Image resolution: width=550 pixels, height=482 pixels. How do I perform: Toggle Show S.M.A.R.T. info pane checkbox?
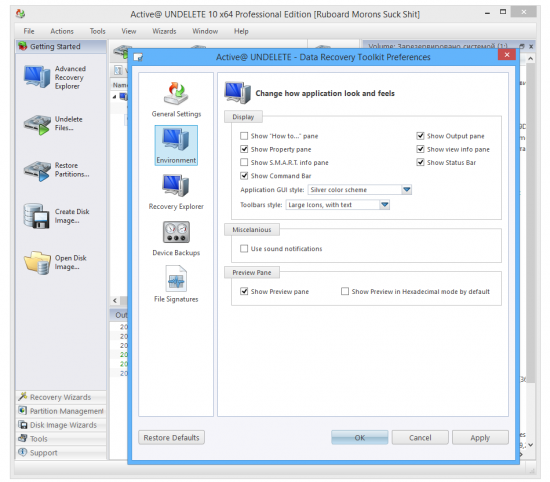coord(244,162)
